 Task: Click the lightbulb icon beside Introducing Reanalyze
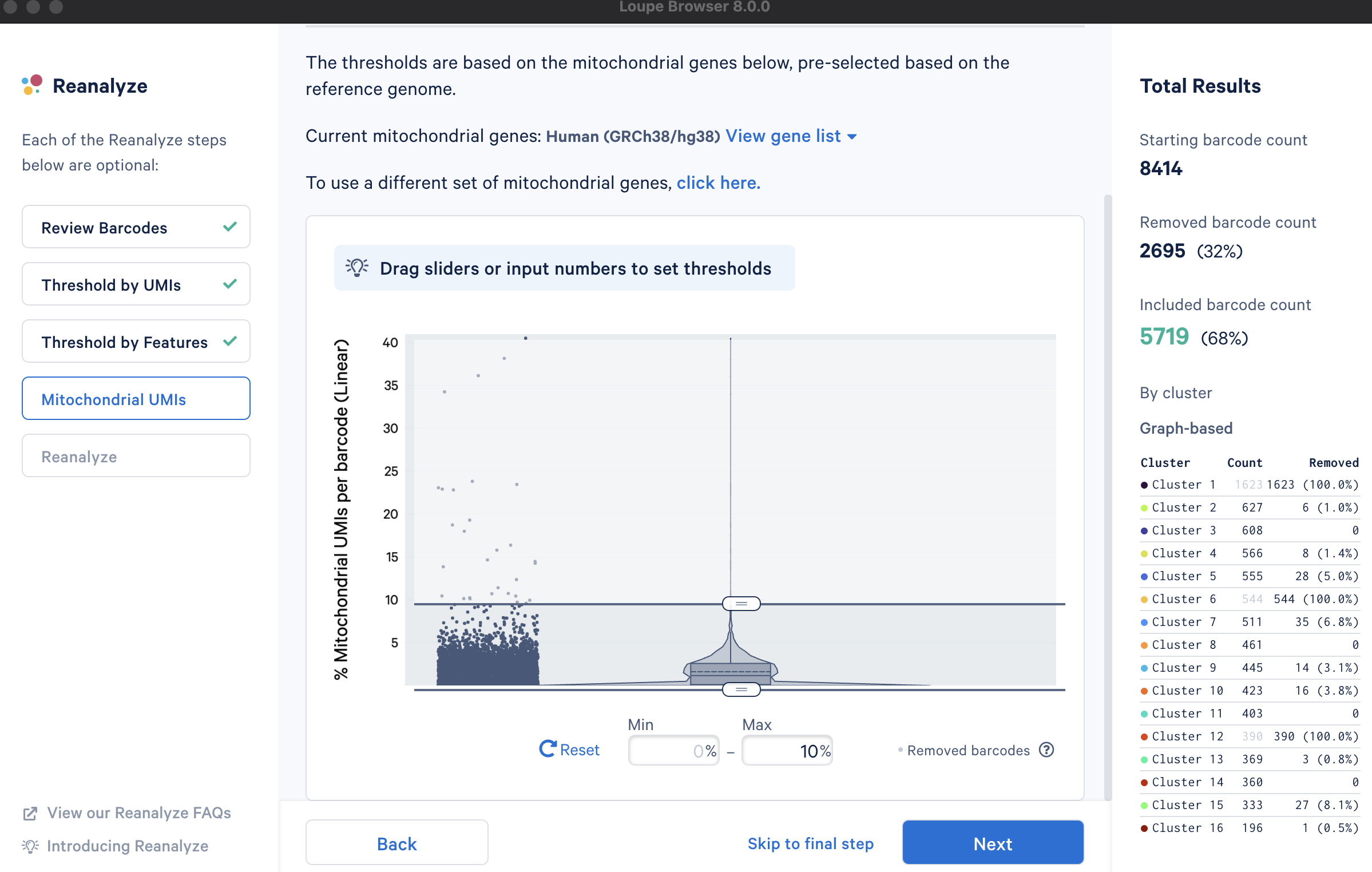click(x=30, y=846)
